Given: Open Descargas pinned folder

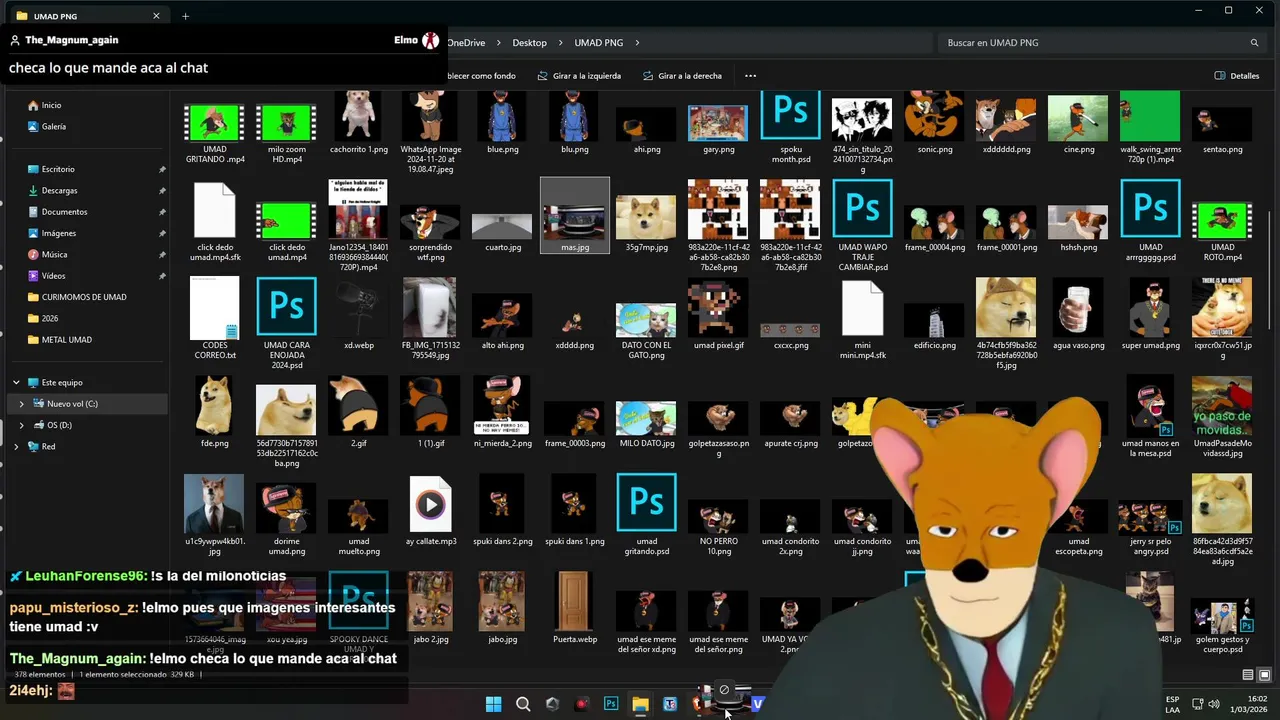Looking at the screenshot, I should pyautogui.click(x=59, y=190).
